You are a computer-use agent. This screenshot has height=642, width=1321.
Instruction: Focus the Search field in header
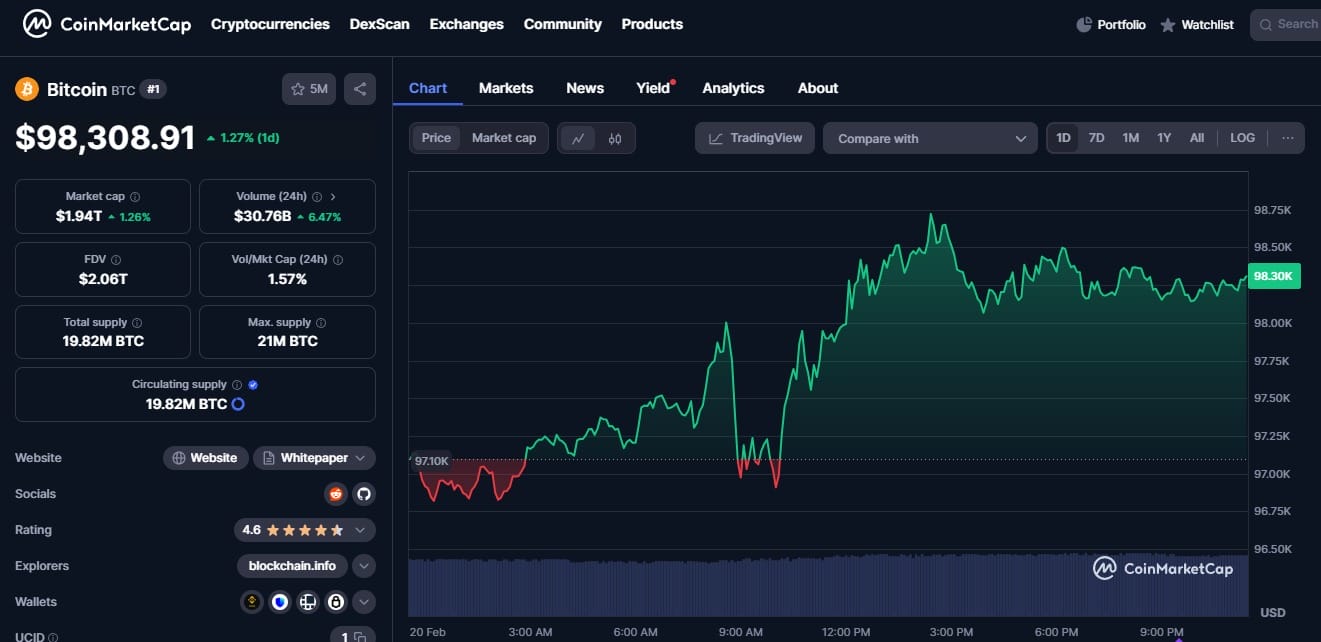[x=1286, y=24]
